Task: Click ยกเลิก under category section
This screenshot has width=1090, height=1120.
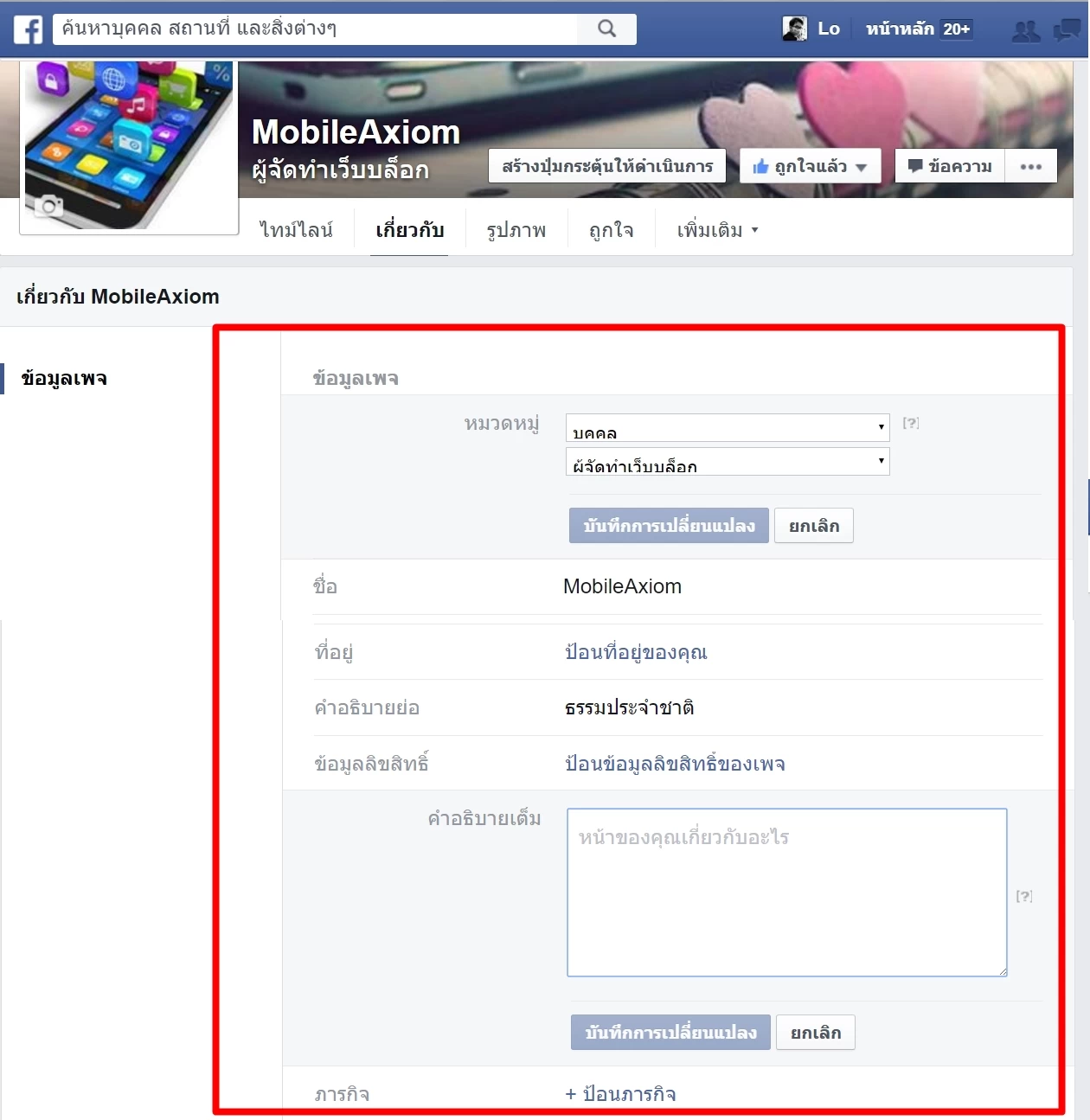Action: 814,526
